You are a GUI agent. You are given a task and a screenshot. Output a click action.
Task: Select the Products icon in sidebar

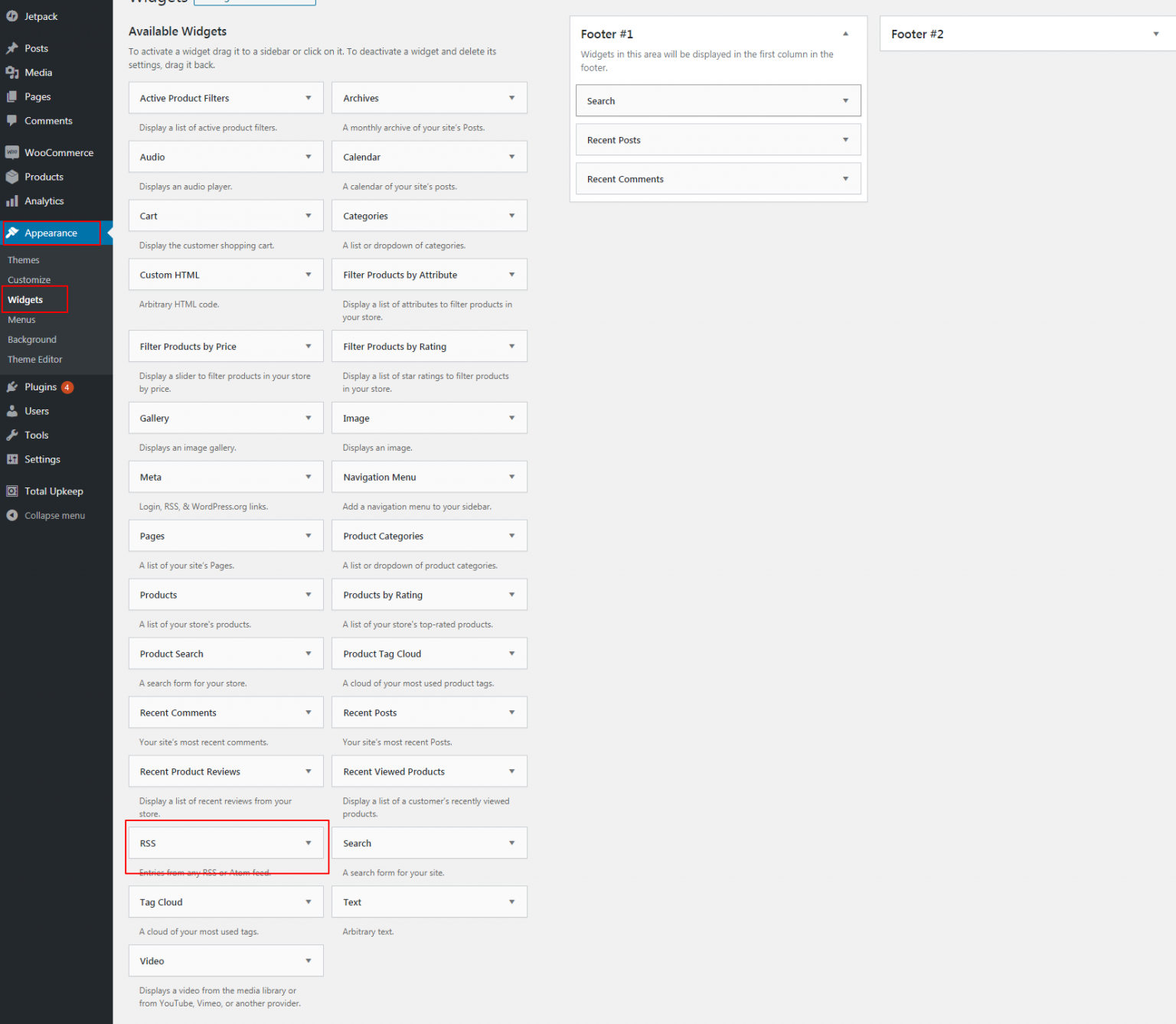pos(12,176)
